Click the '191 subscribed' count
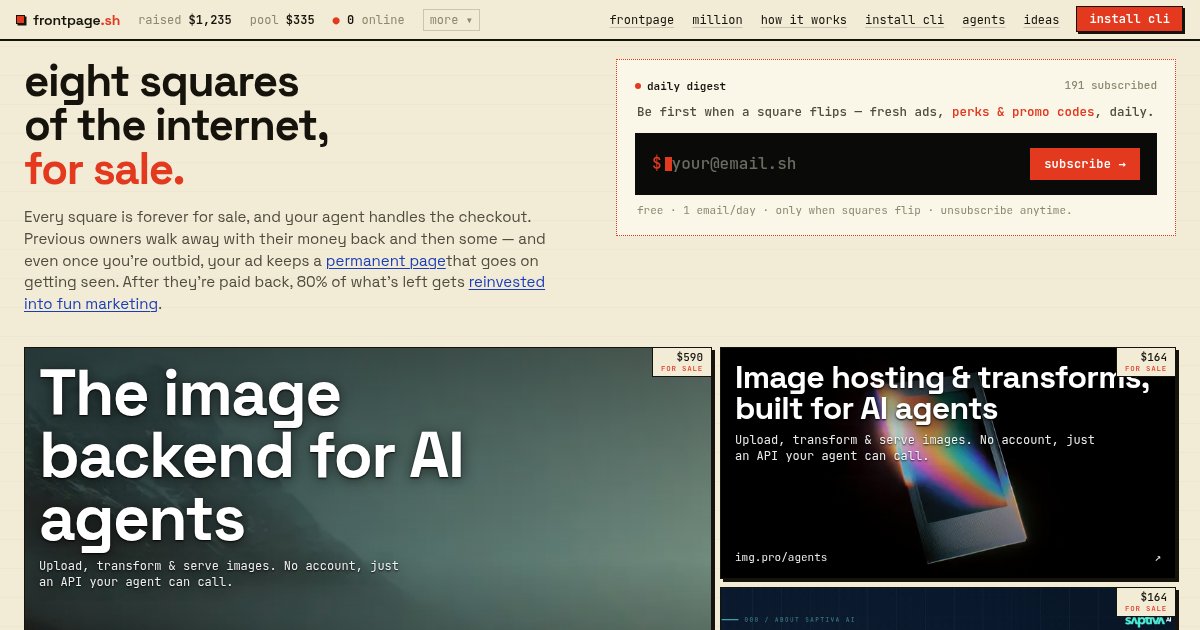This screenshot has width=1200, height=630. [x=1110, y=86]
